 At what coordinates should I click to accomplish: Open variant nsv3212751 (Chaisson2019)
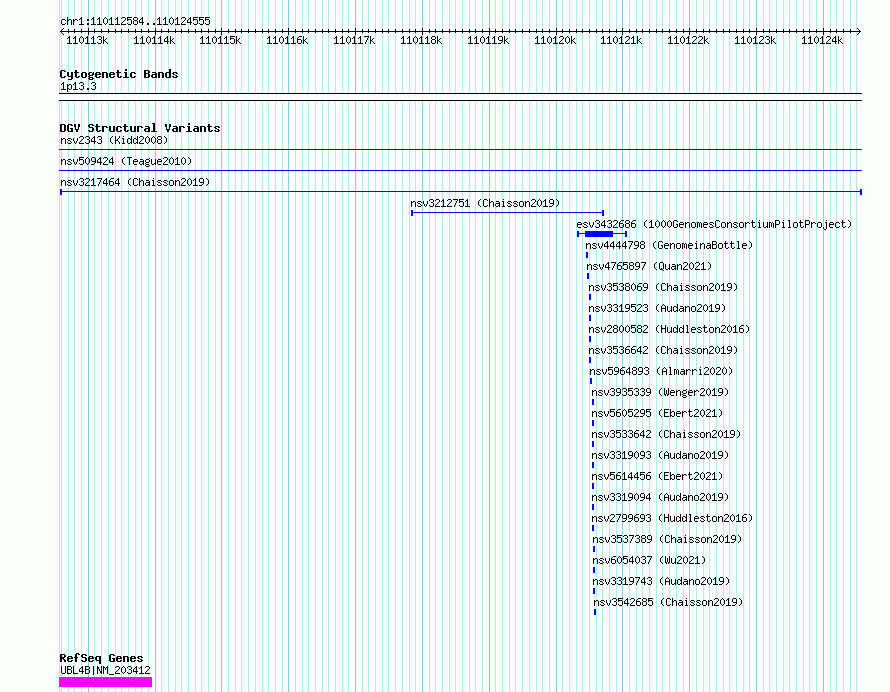[485, 203]
